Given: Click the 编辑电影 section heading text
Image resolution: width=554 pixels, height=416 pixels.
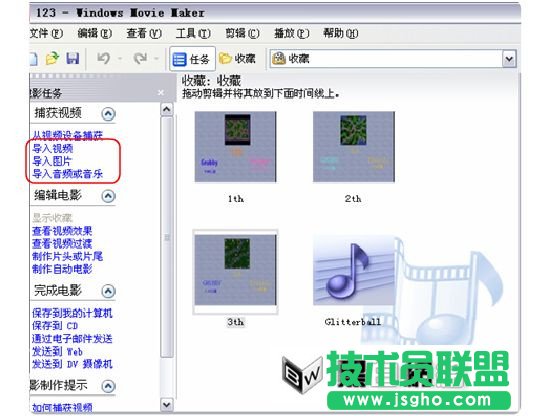Looking at the screenshot, I should pyautogui.click(x=58, y=195).
